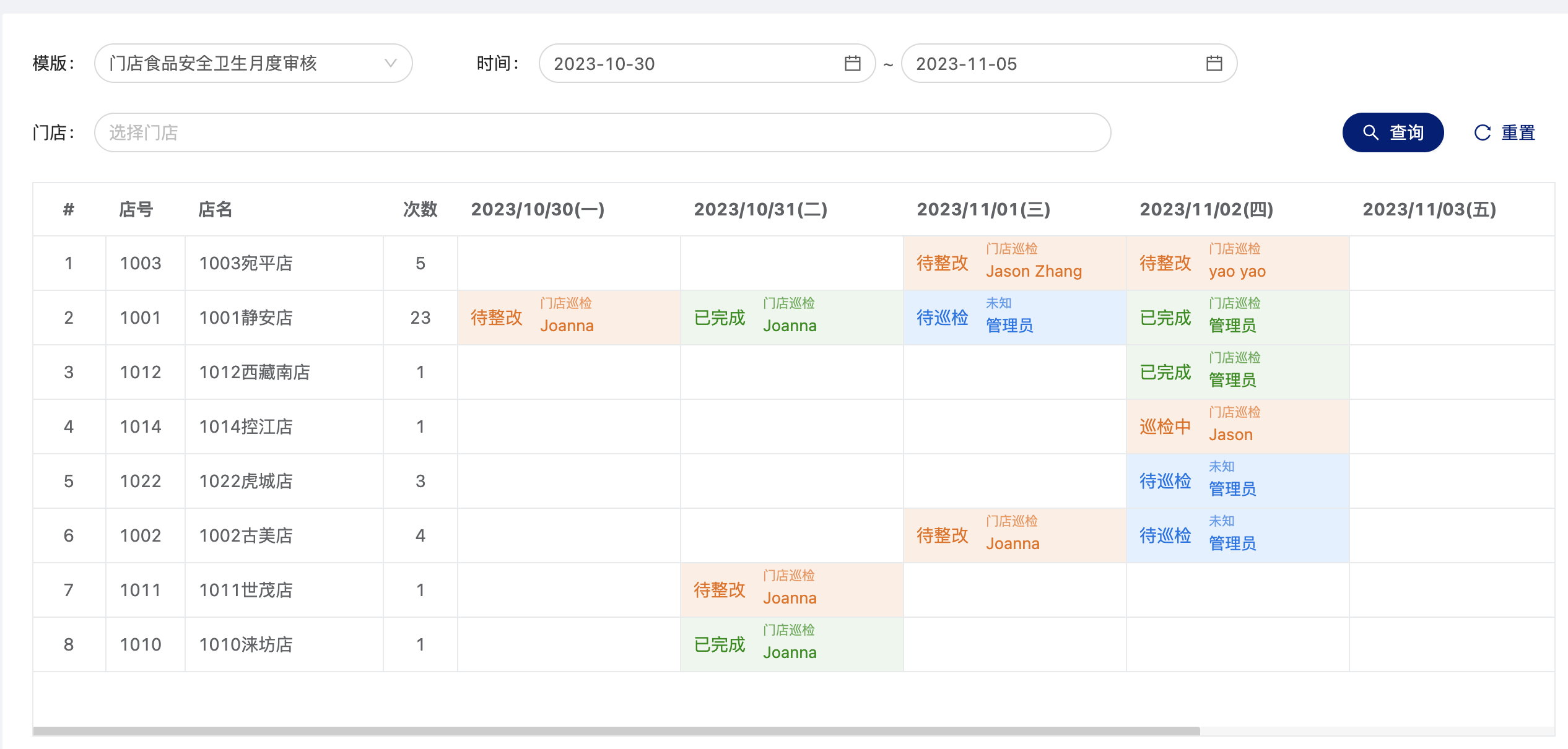Click the 查询 search button
This screenshot has width=1568, height=749.
(1393, 132)
